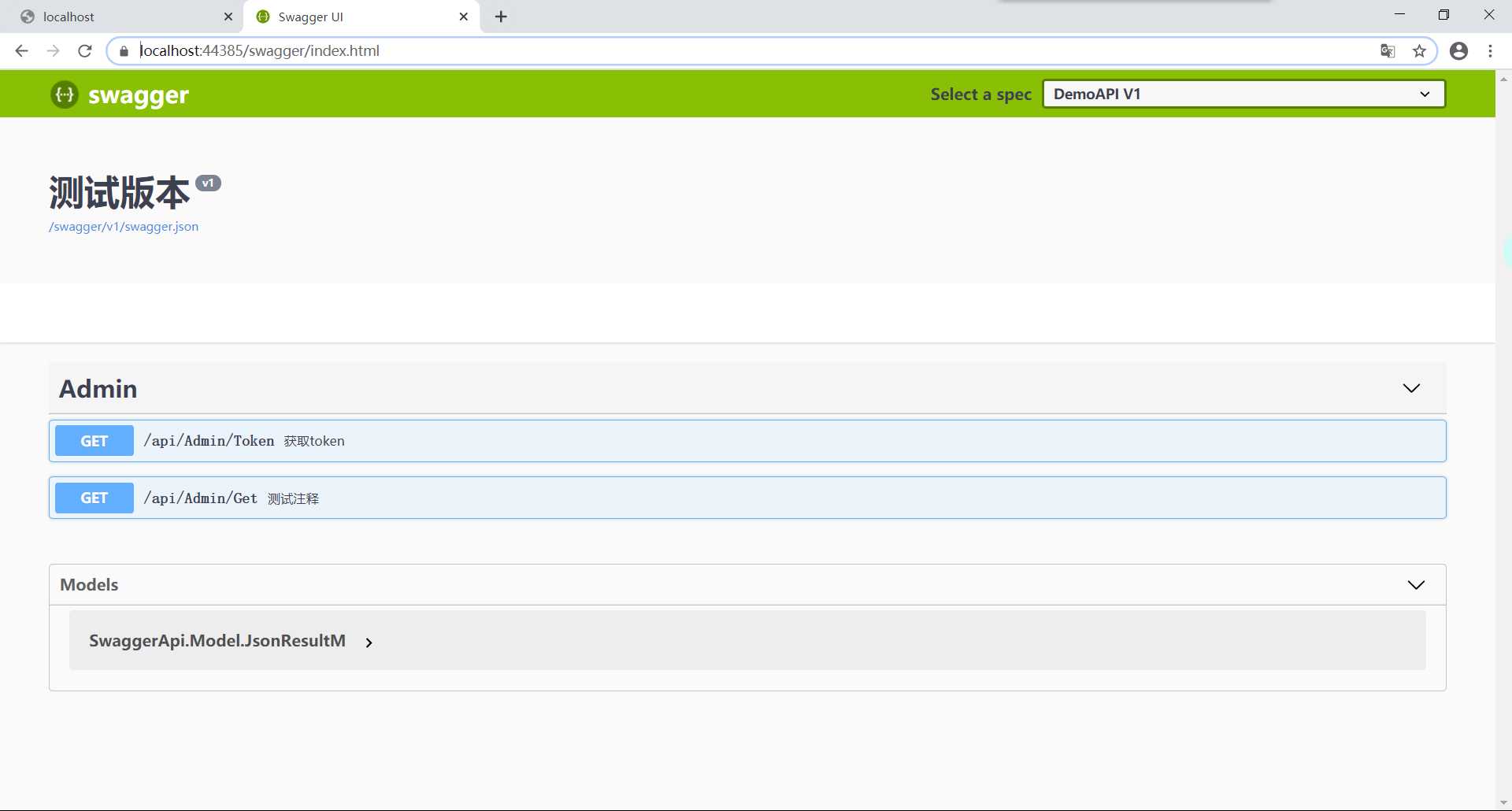
Task: Click the /api/Admin/Token path text
Action: pos(209,441)
